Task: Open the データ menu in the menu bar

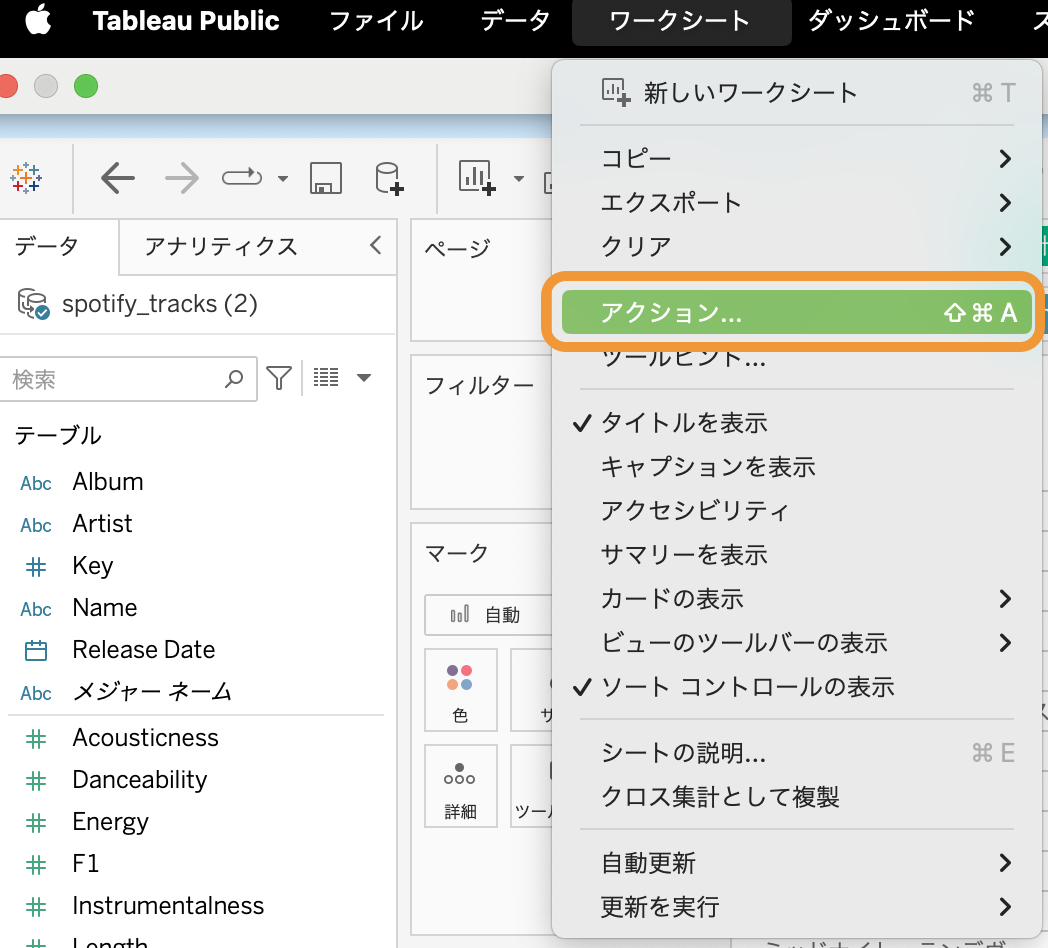Action: [x=515, y=21]
